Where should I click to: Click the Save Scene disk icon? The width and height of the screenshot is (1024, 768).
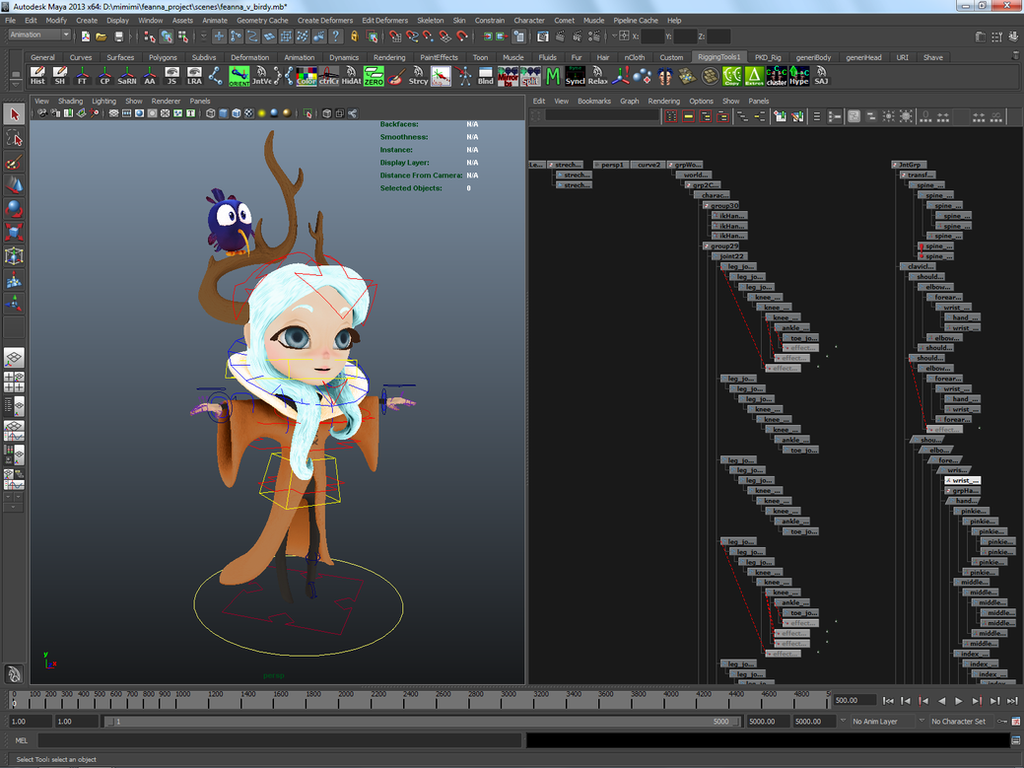click(x=118, y=37)
